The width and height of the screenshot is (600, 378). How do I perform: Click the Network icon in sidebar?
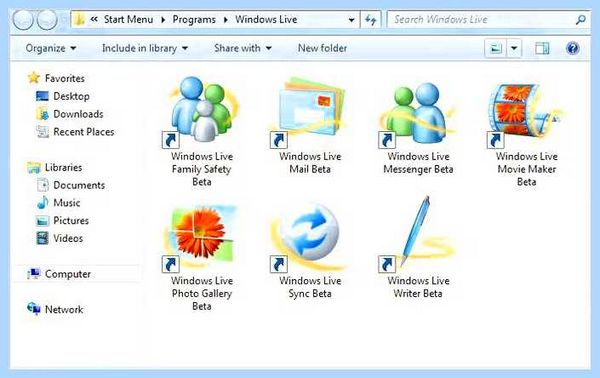tap(34, 309)
